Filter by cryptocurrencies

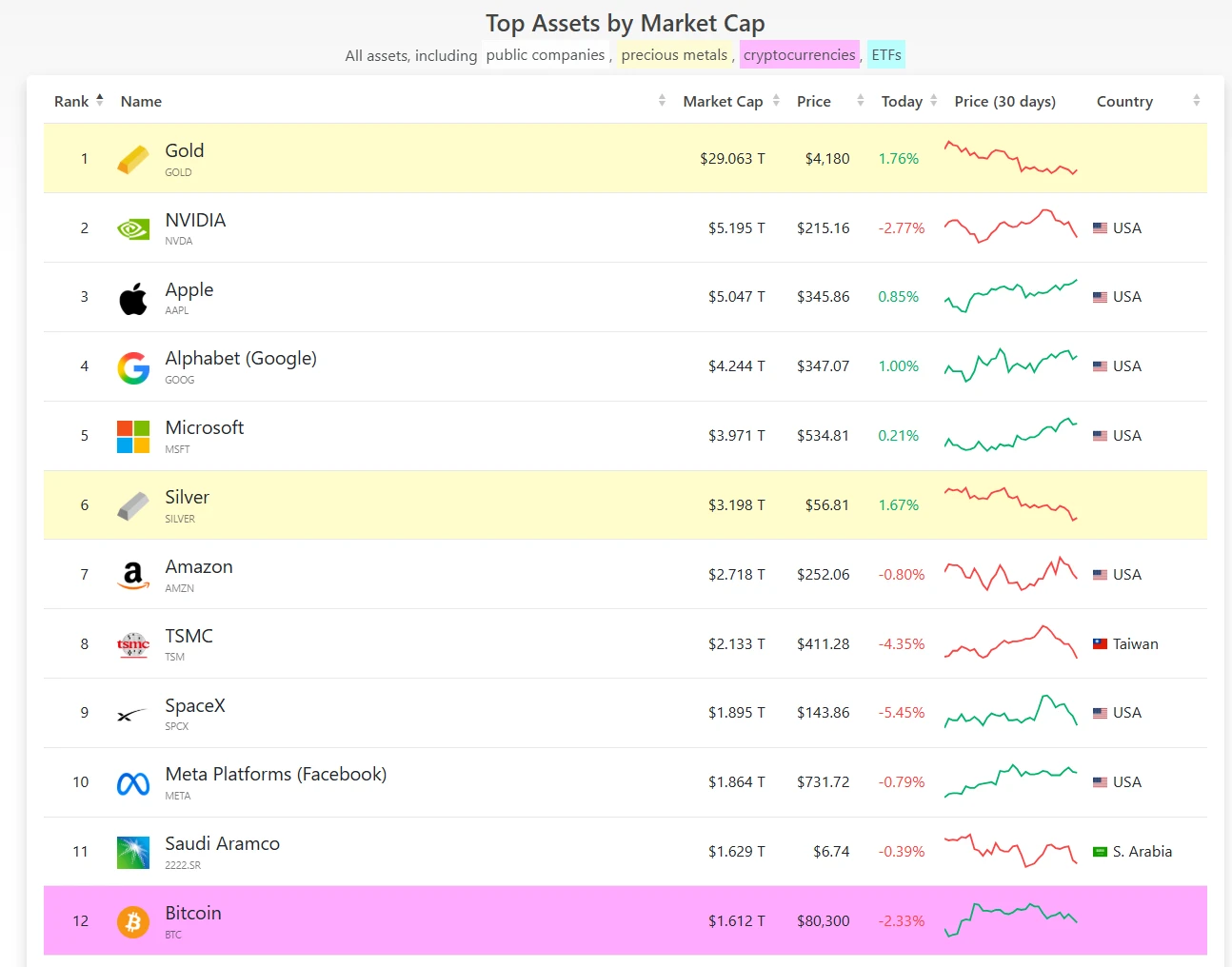(800, 55)
